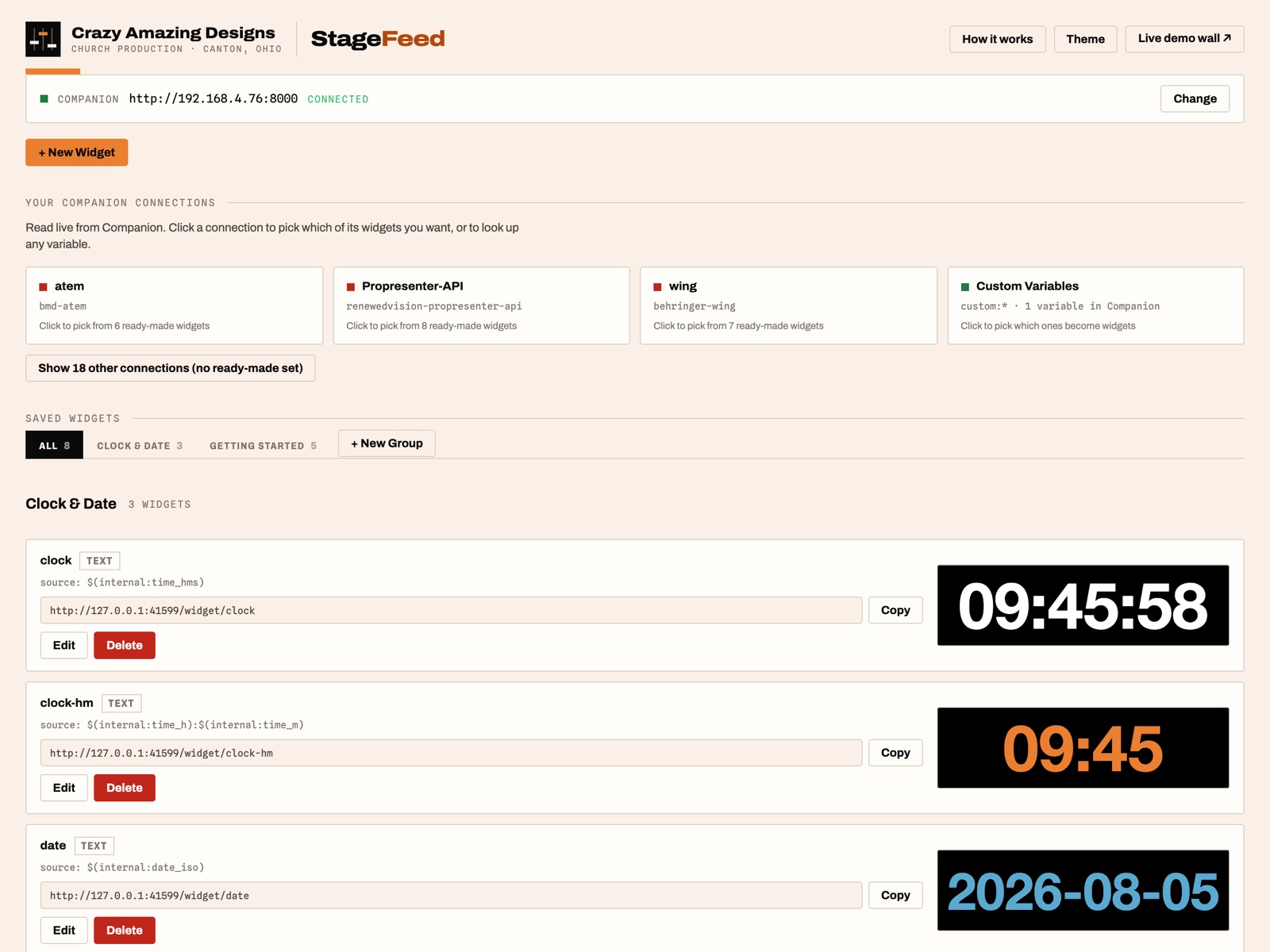
Task: Open the Theme options
Action: pyautogui.click(x=1085, y=39)
